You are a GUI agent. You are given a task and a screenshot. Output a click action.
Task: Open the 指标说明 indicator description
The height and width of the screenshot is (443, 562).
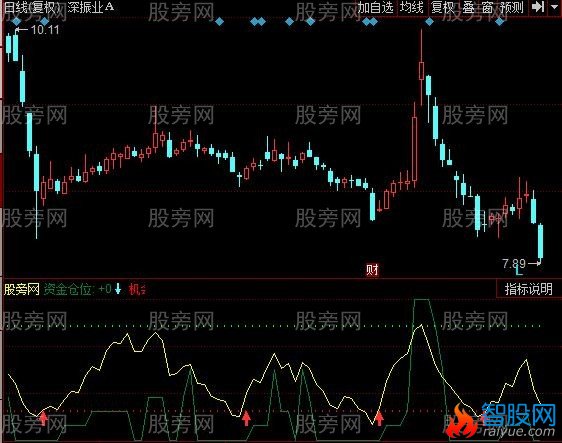[x=529, y=289]
